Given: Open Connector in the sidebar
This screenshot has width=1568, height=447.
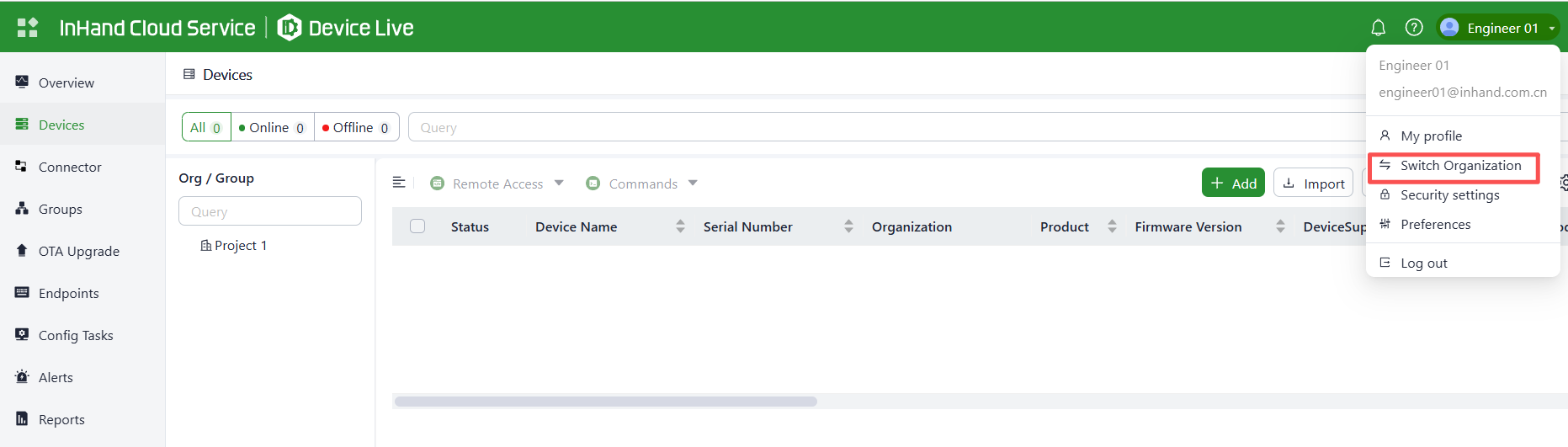Looking at the screenshot, I should [x=70, y=167].
